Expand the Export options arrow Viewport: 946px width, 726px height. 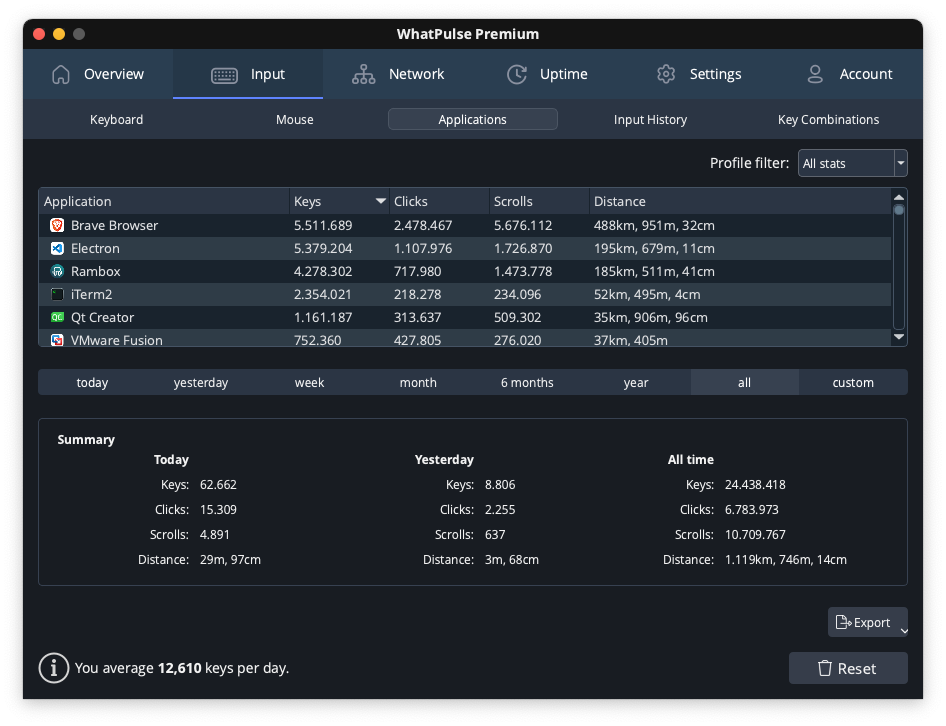point(904,631)
